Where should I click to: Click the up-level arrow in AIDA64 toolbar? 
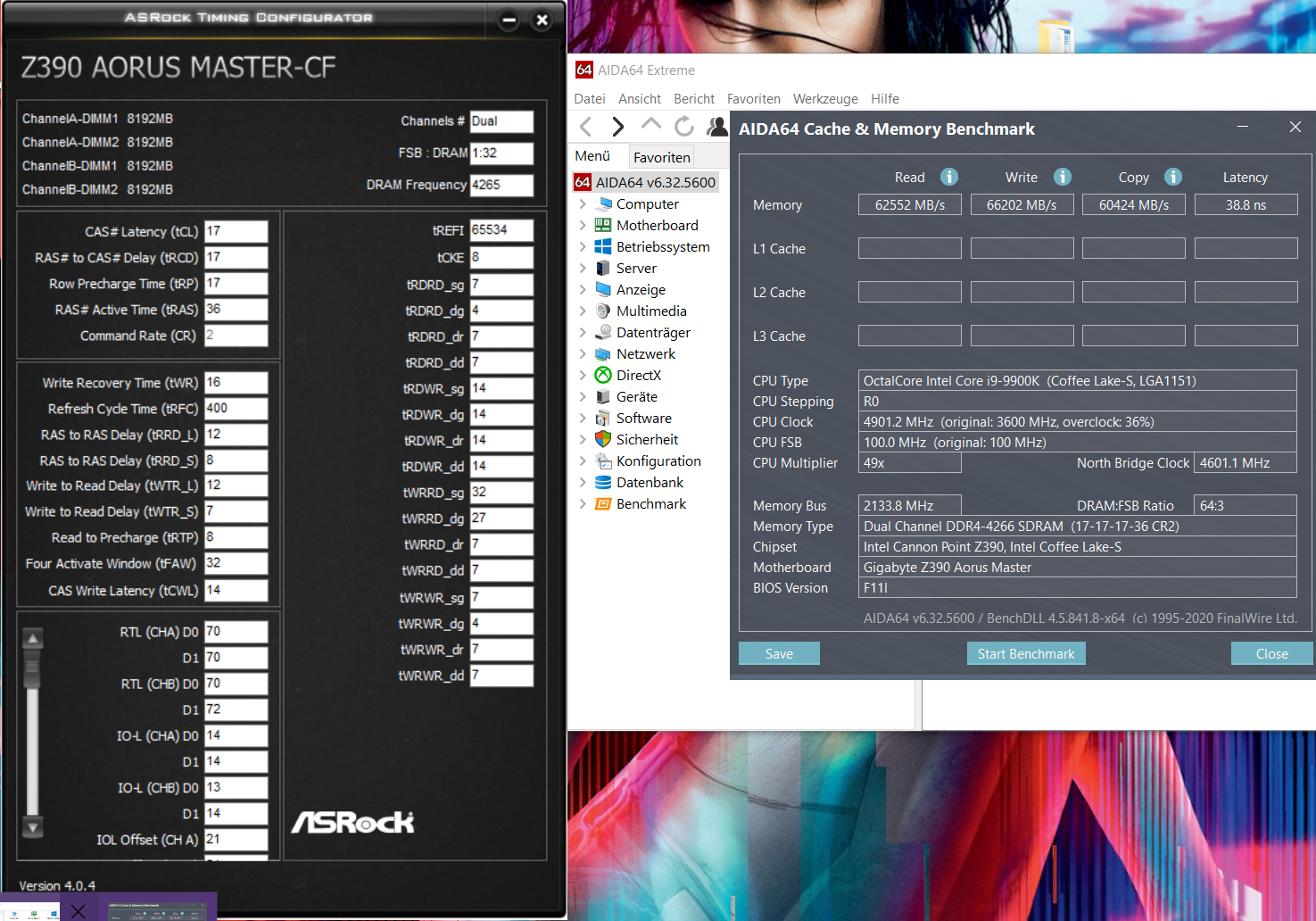[x=651, y=125]
